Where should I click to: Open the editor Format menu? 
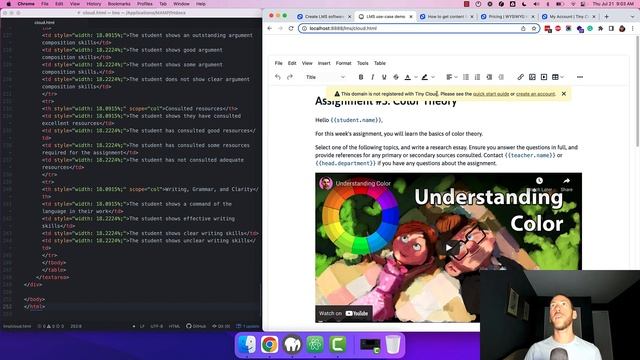[x=343, y=63]
